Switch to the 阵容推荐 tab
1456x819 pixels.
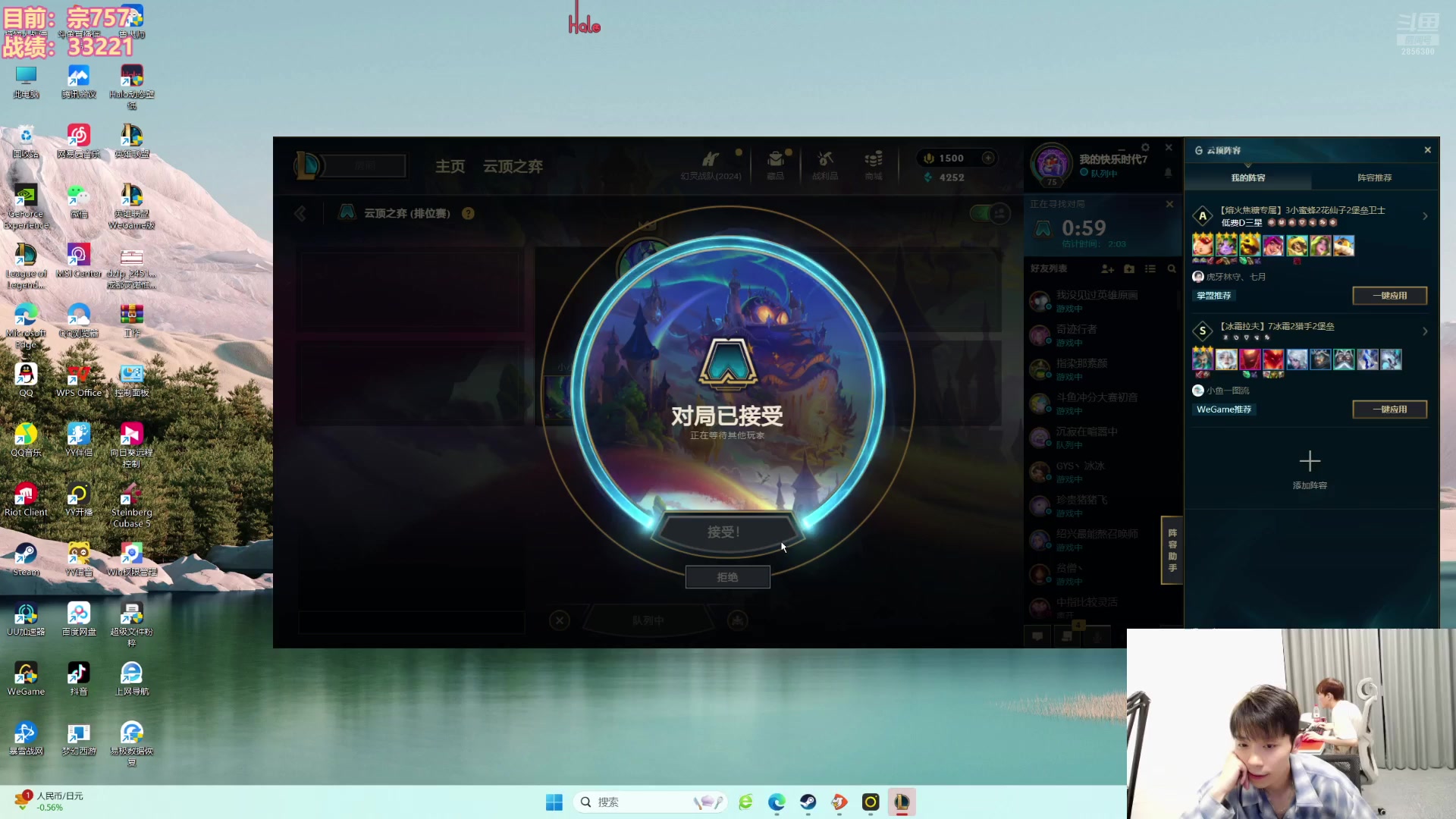coord(1374,177)
